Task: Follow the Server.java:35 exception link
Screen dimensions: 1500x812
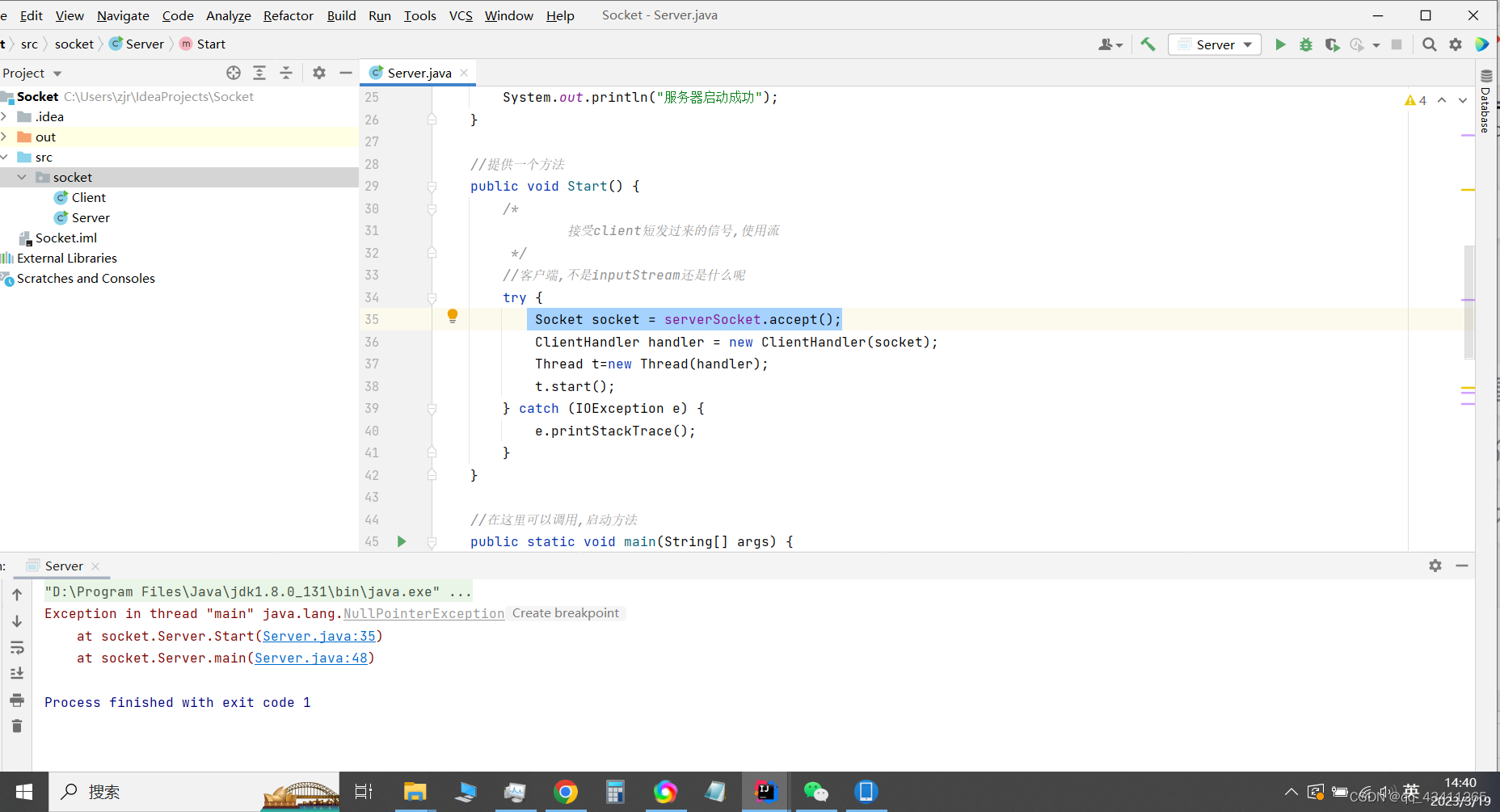Action: click(x=319, y=637)
